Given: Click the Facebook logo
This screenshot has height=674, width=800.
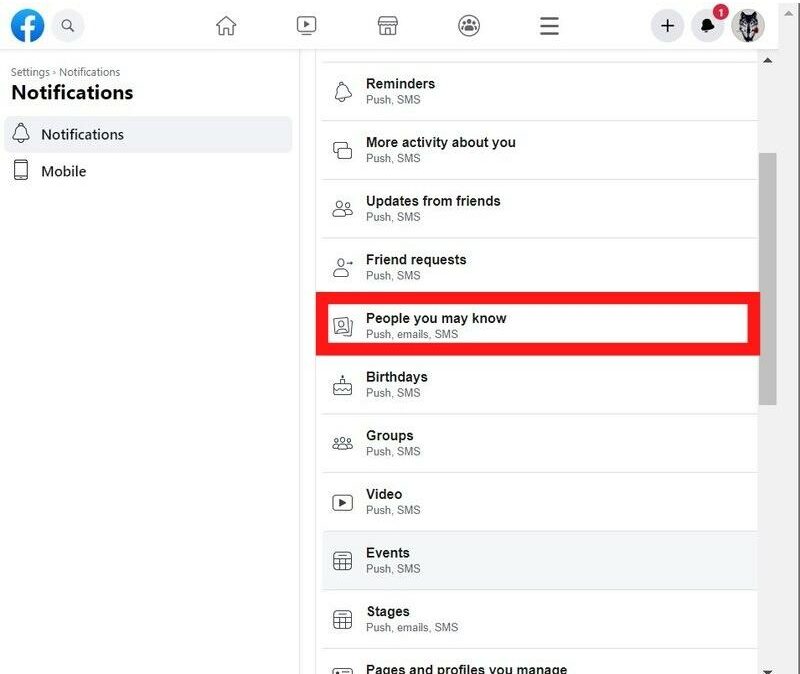Looking at the screenshot, I should (28, 26).
